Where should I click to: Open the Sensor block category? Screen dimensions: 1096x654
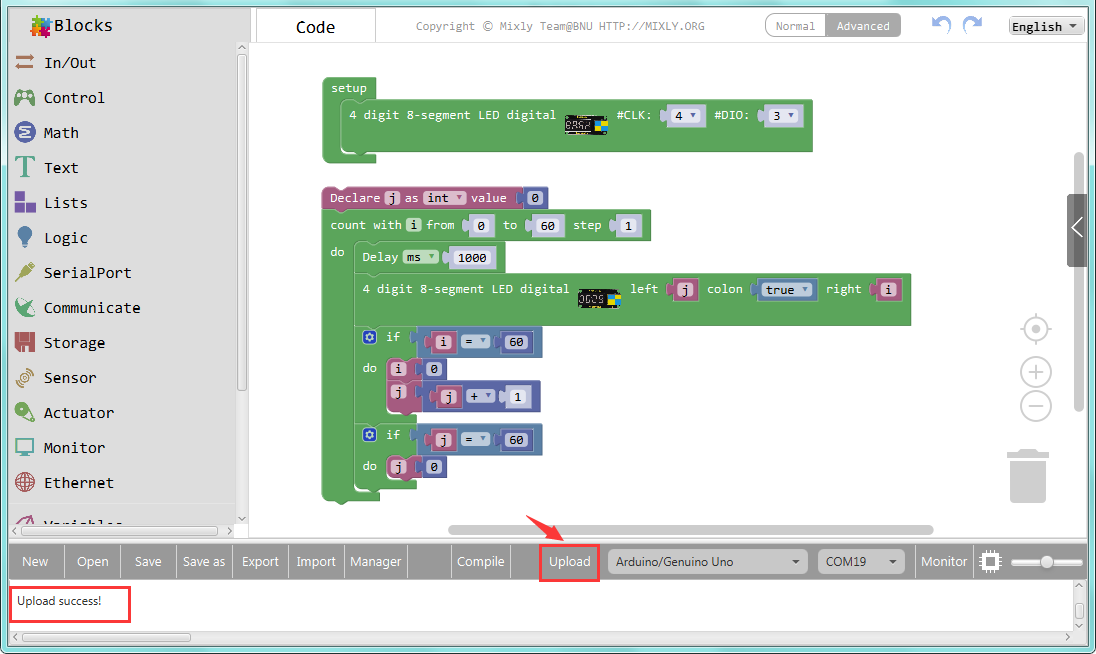[x=70, y=378]
